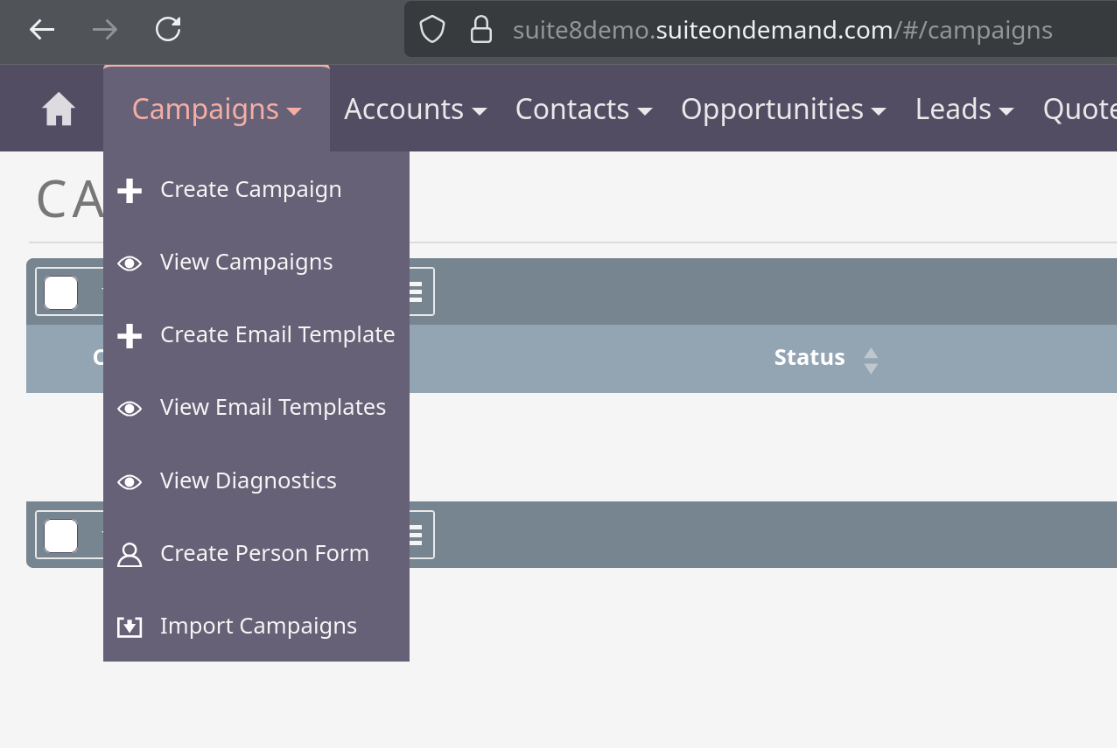The width and height of the screenshot is (1117, 748).
Task: Click the browser address bar URL
Action: [x=782, y=30]
